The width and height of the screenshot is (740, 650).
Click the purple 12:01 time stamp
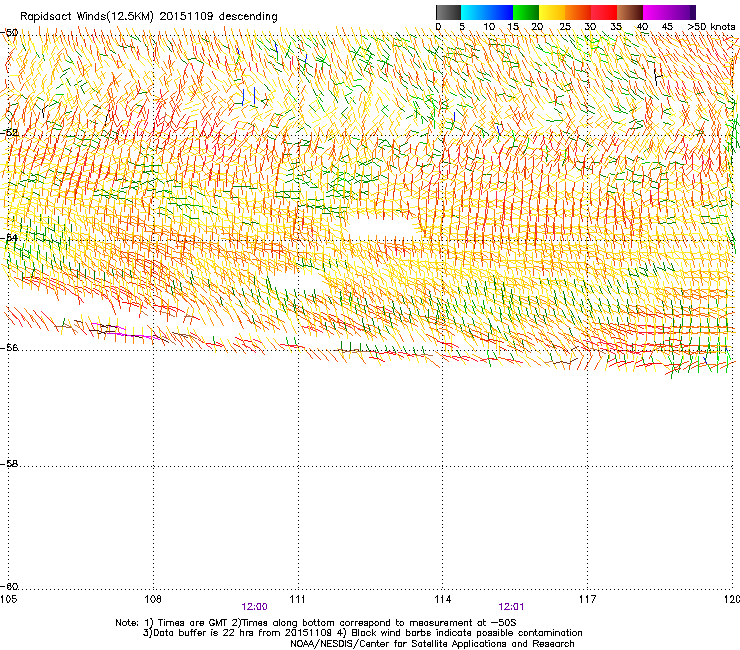511,607
